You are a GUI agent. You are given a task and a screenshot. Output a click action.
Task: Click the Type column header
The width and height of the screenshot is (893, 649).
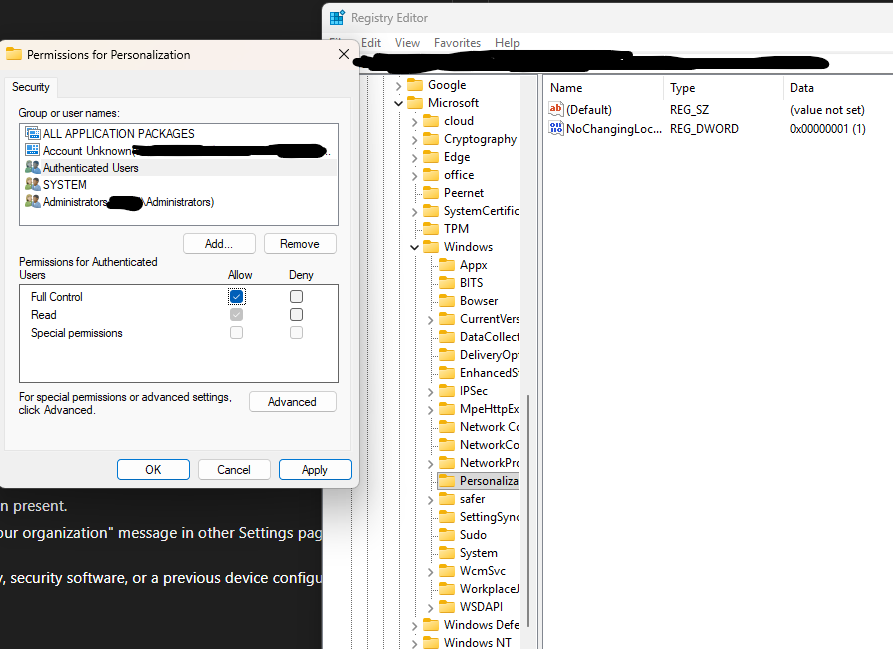723,88
